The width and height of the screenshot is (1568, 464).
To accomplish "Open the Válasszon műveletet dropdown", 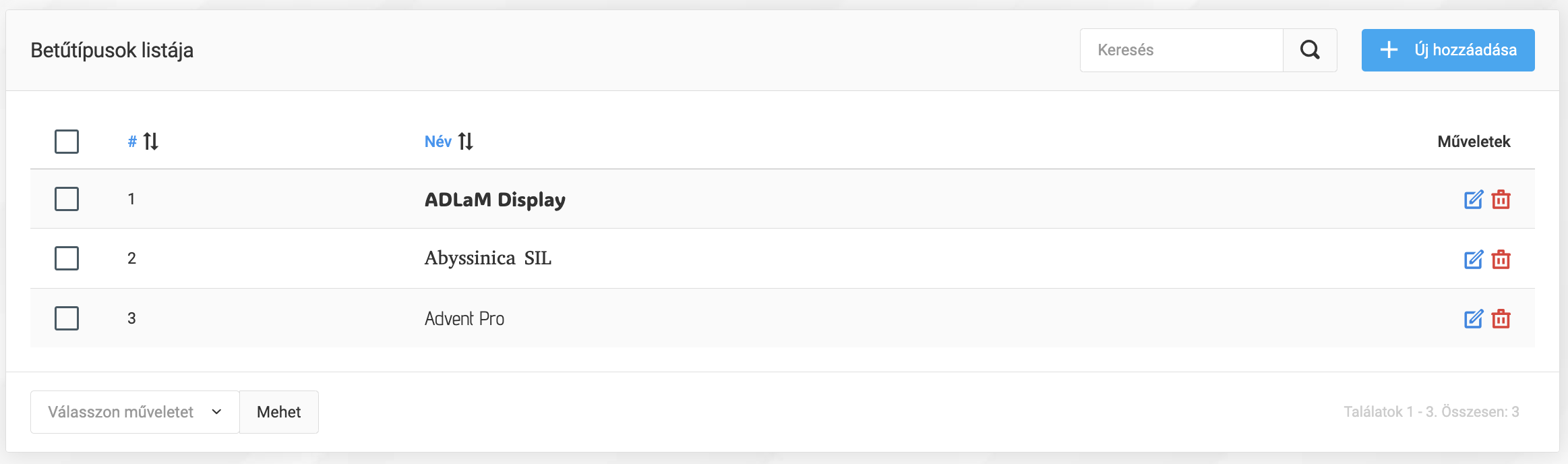I will 135,412.
